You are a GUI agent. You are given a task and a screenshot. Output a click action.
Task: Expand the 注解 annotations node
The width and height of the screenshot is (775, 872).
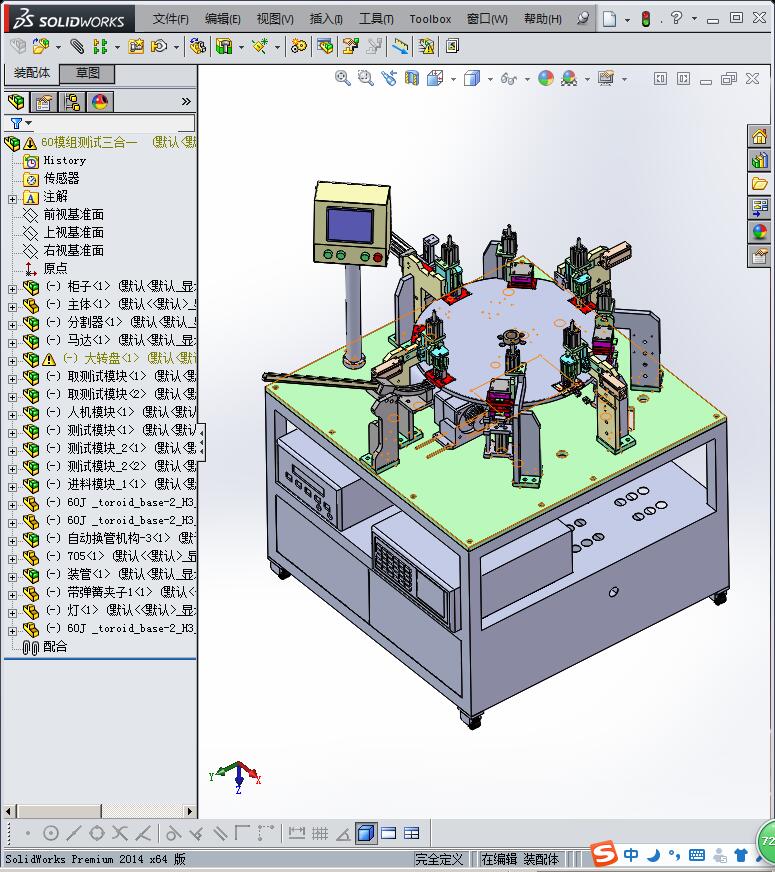12,199
